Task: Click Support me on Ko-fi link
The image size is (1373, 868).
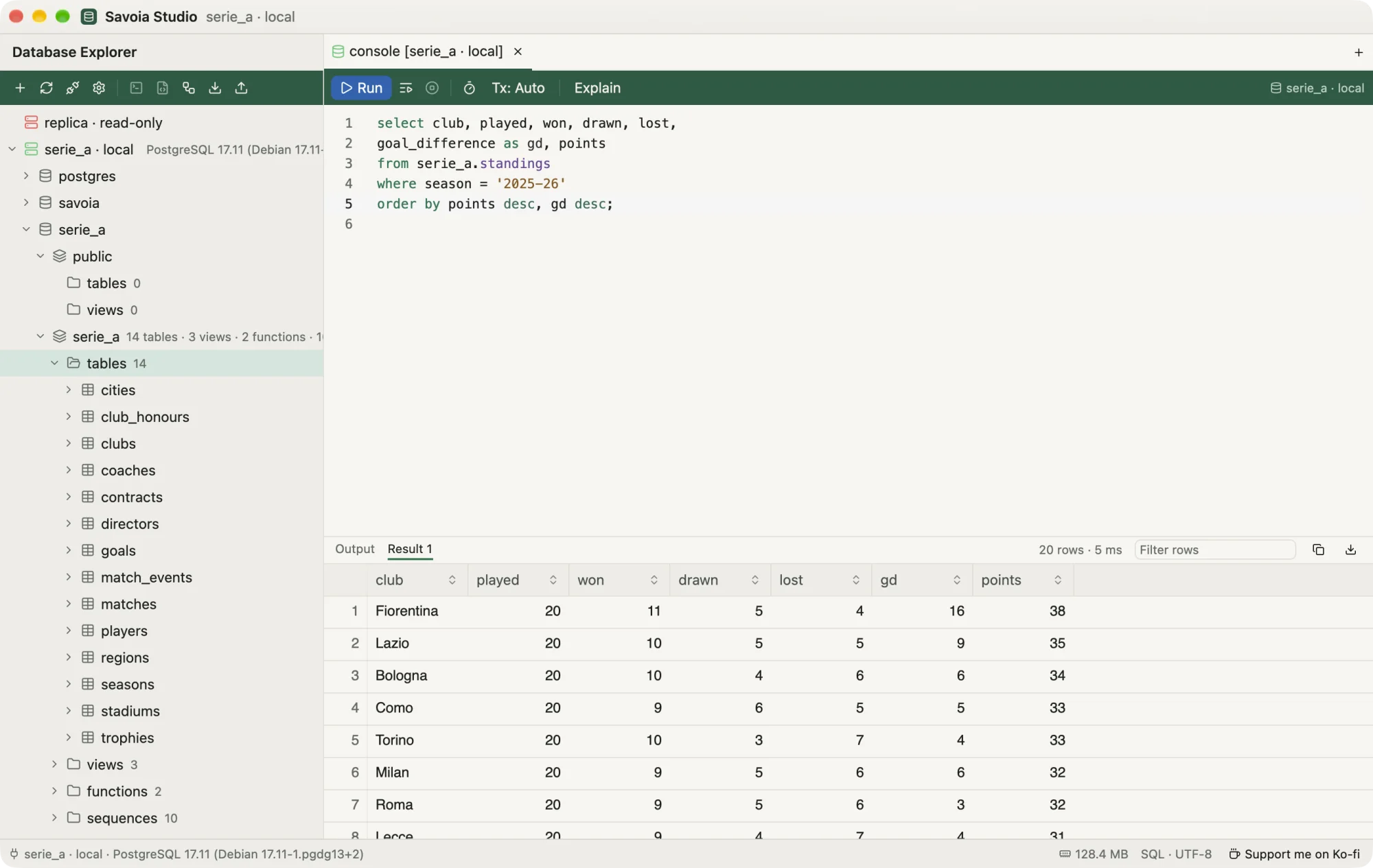Action: tap(1294, 854)
